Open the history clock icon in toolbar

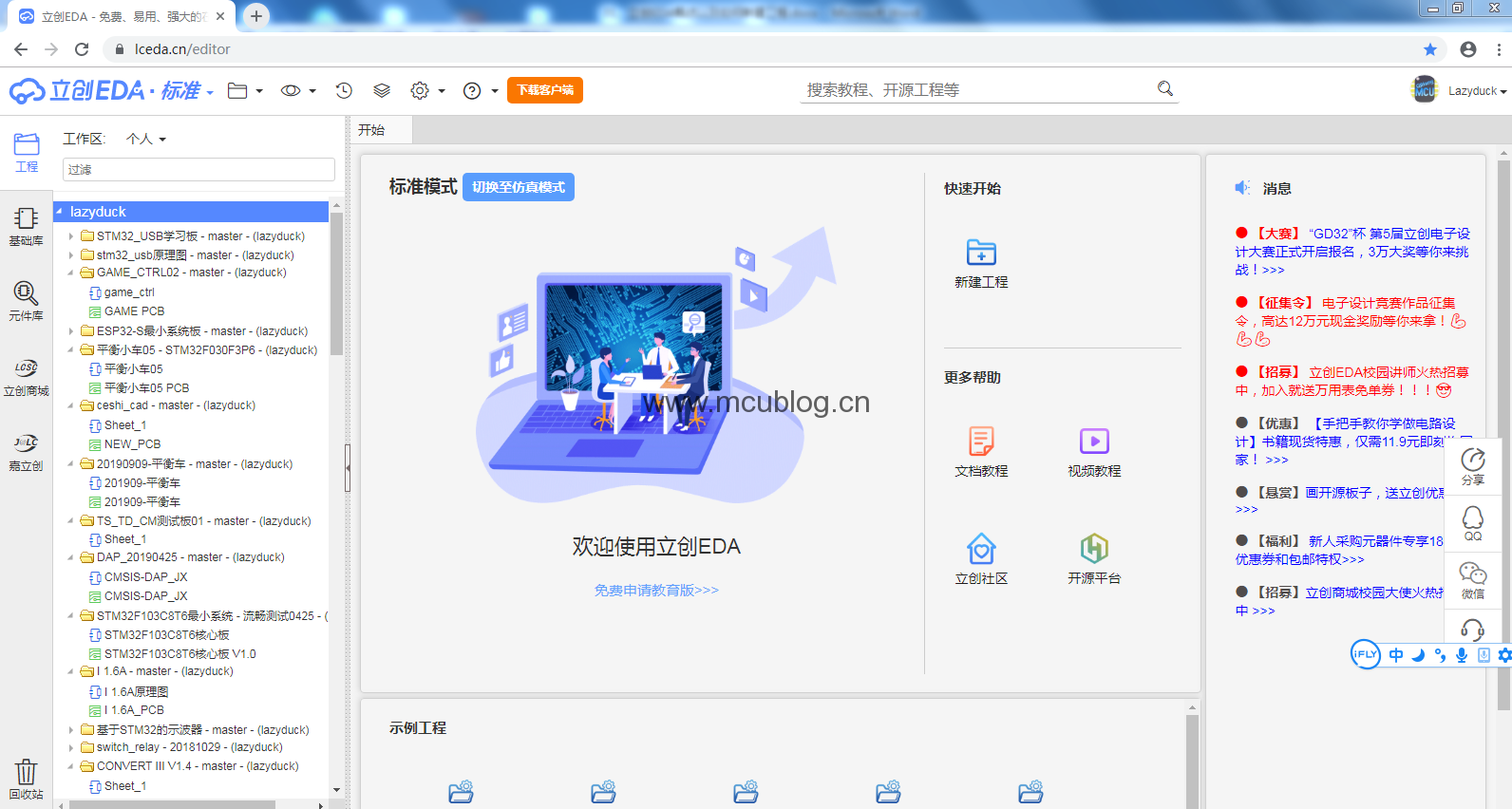pyautogui.click(x=344, y=90)
